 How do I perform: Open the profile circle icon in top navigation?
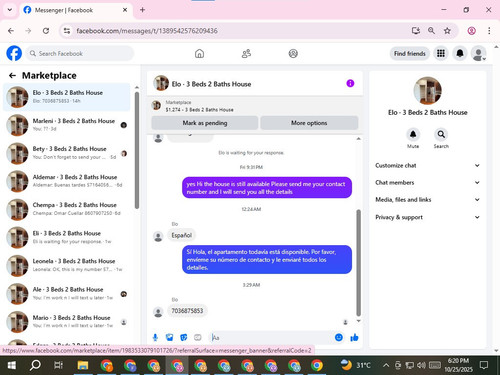pyautogui.click(x=293, y=53)
